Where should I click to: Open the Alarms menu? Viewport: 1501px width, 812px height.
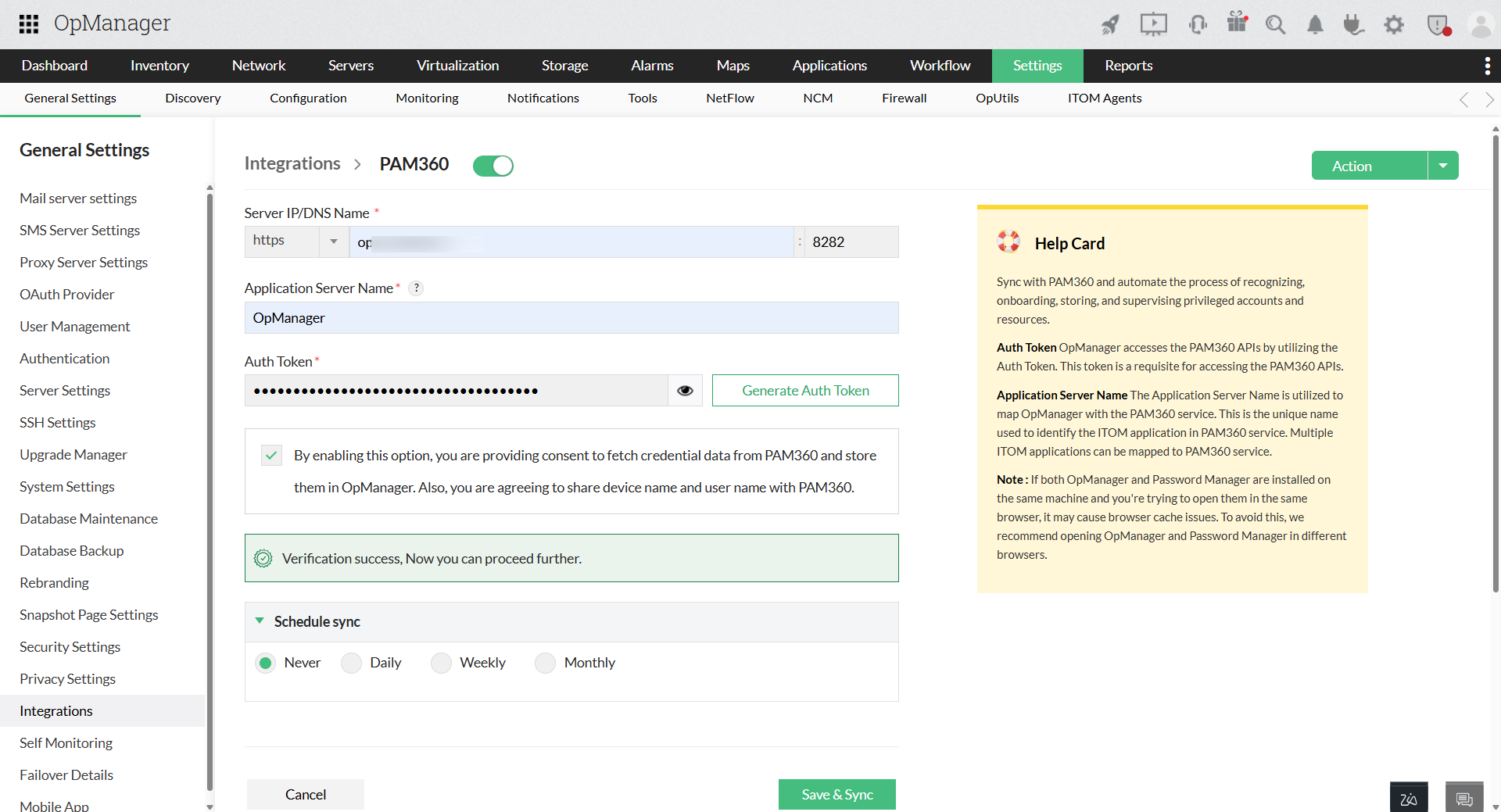click(652, 66)
